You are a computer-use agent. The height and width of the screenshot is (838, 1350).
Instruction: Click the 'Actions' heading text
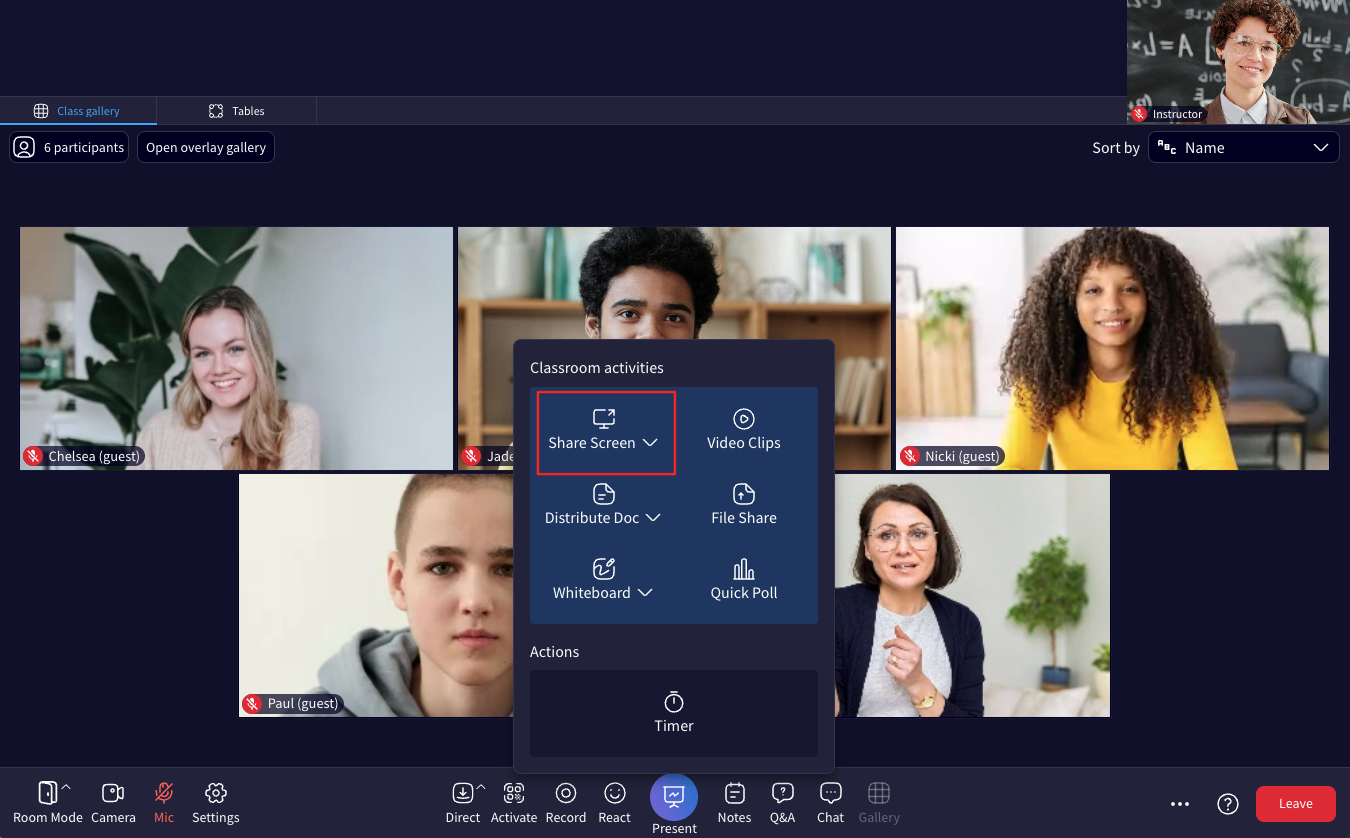coord(554,652)
